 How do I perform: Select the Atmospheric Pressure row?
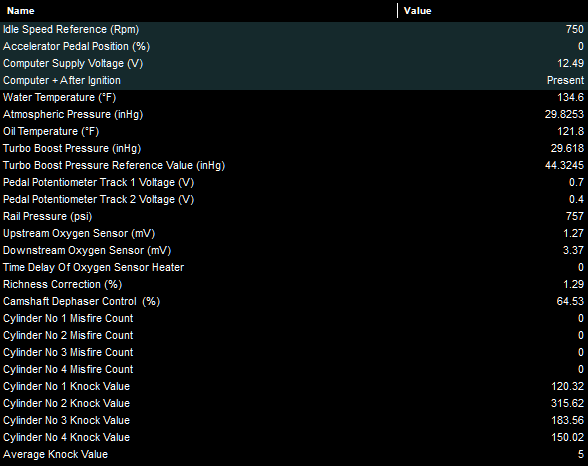[294, 114]
